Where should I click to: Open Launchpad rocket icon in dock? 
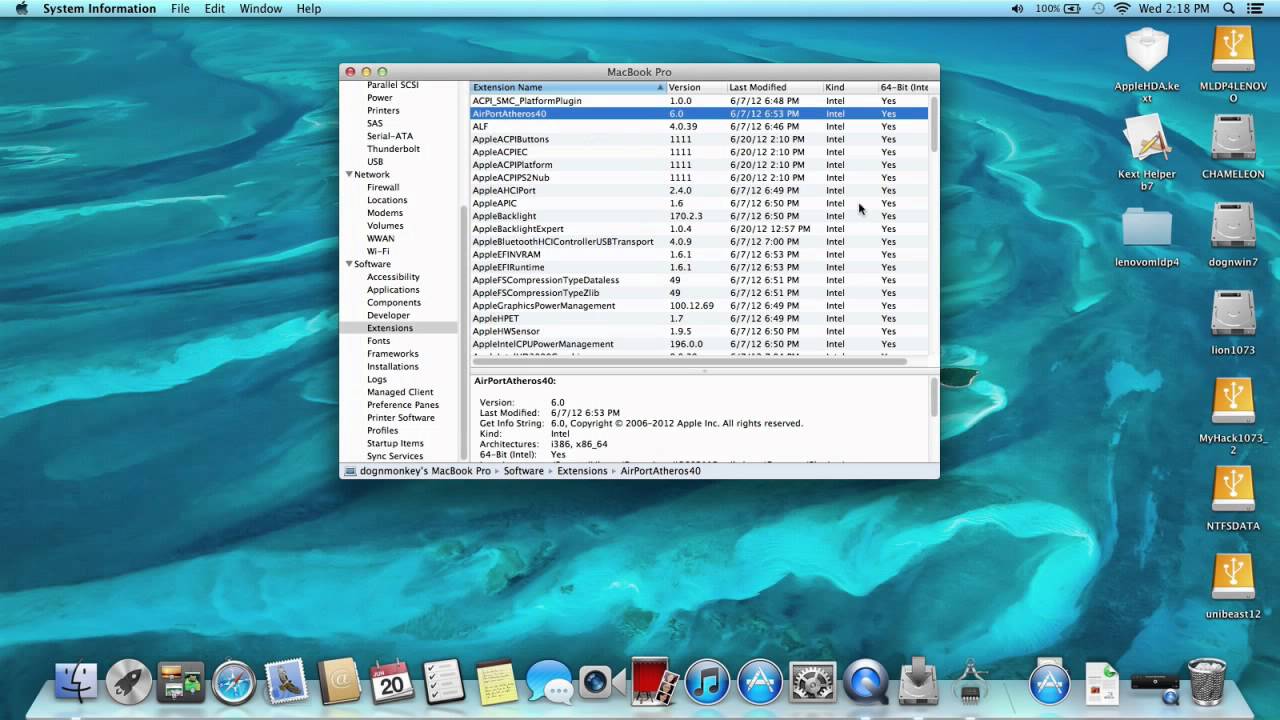[x=128, y=683]
